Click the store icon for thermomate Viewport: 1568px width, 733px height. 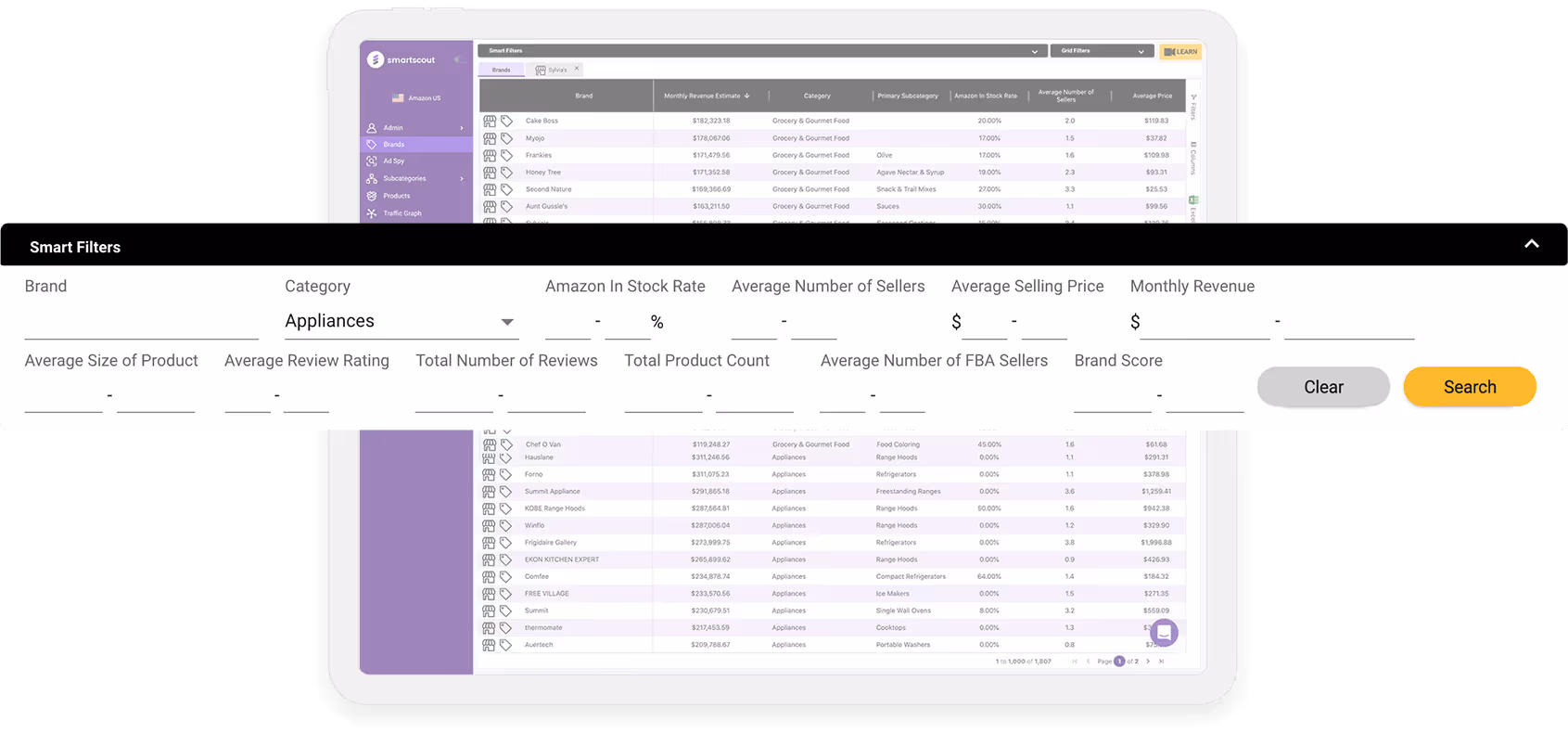pyautogui.click(x=489, y=628)
